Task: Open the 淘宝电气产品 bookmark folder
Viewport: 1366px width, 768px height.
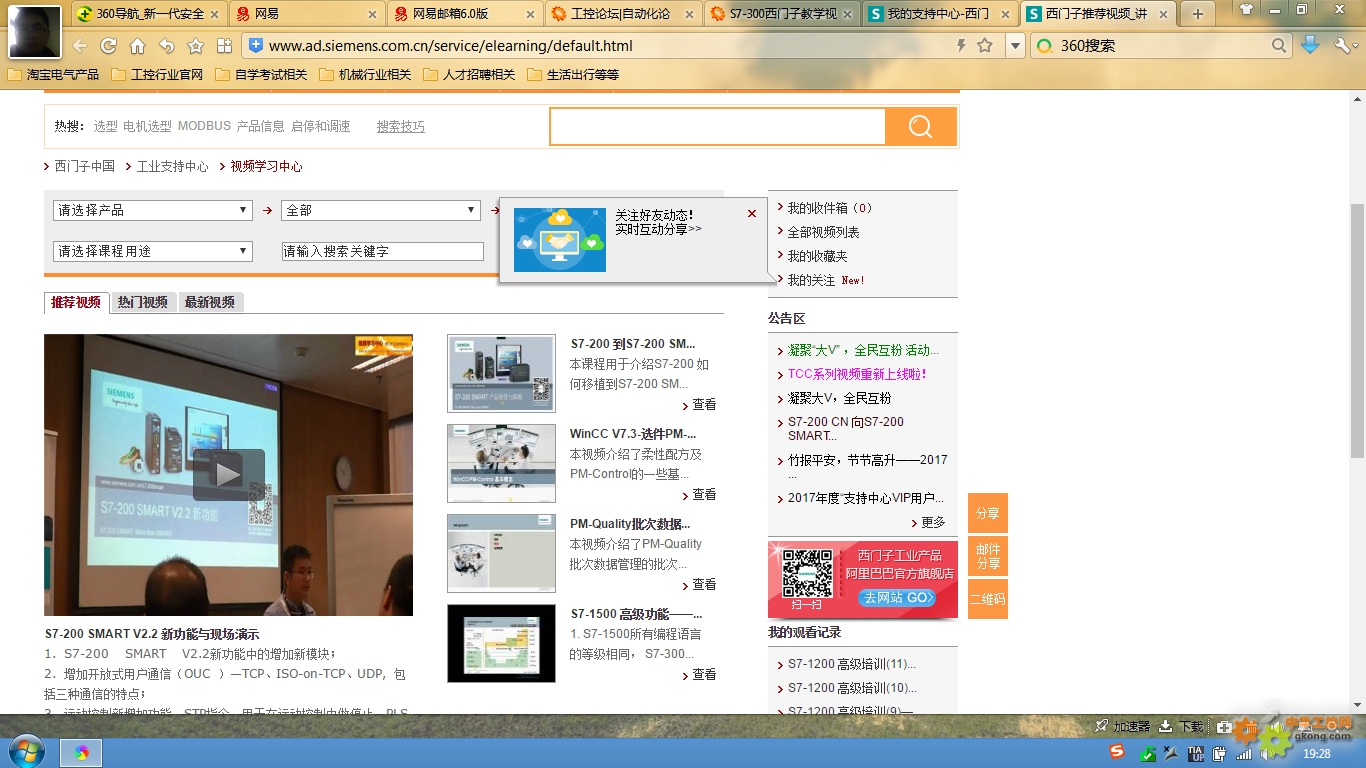Action: [53, 74]
